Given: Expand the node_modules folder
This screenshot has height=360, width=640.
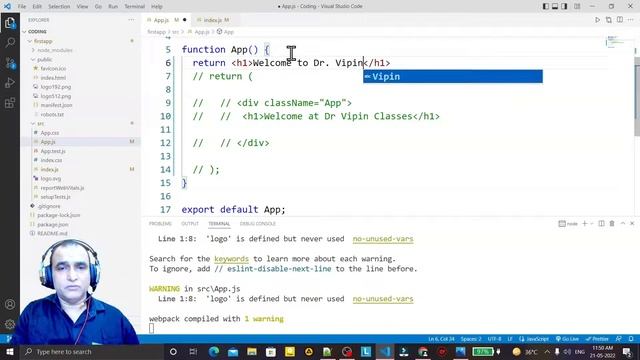Looking at the screenshot, I should tap(80, 50).
